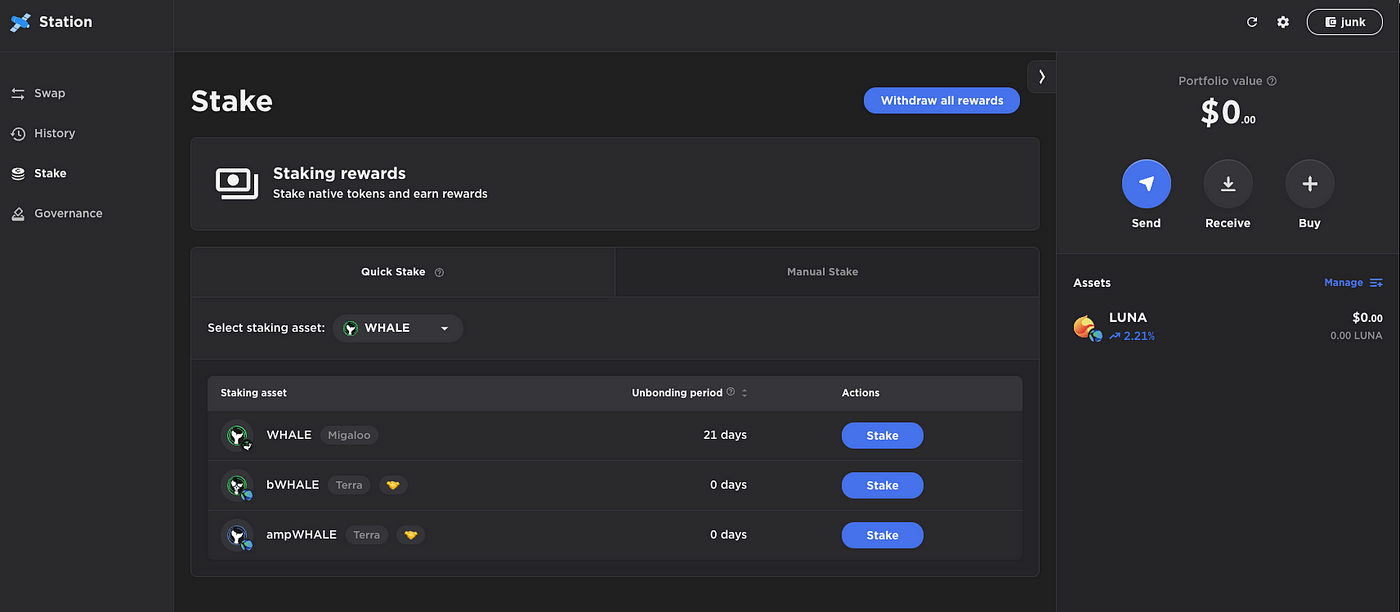Open History from the sidebar

43,133
